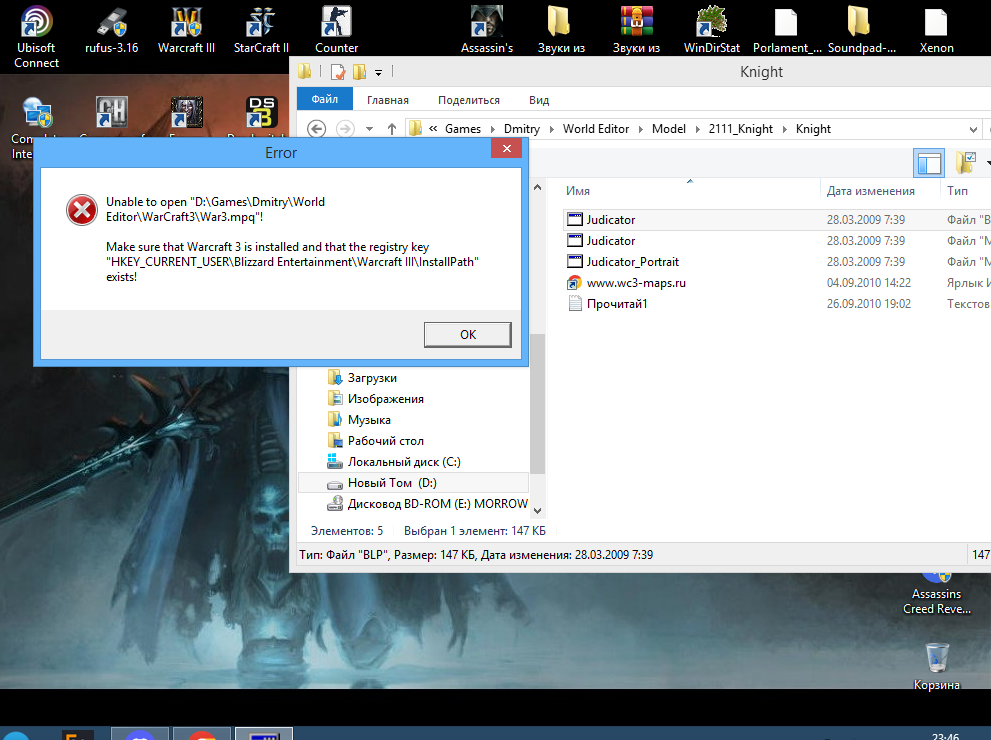Click OK in the Error dialog
The image size is (991, 740).
point(468,335)
